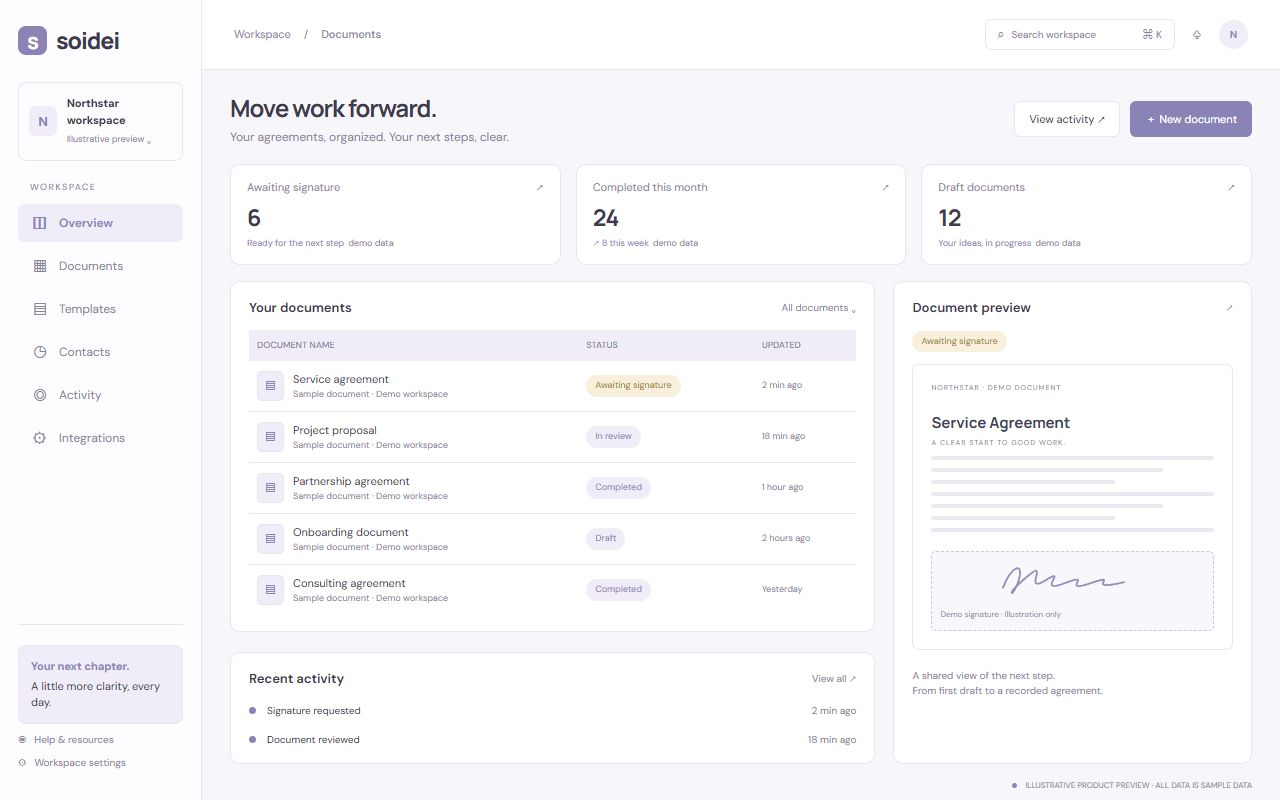Open the All documents filter dropdown
Viewport: 1280px width, 800px height.
(819, 308)
